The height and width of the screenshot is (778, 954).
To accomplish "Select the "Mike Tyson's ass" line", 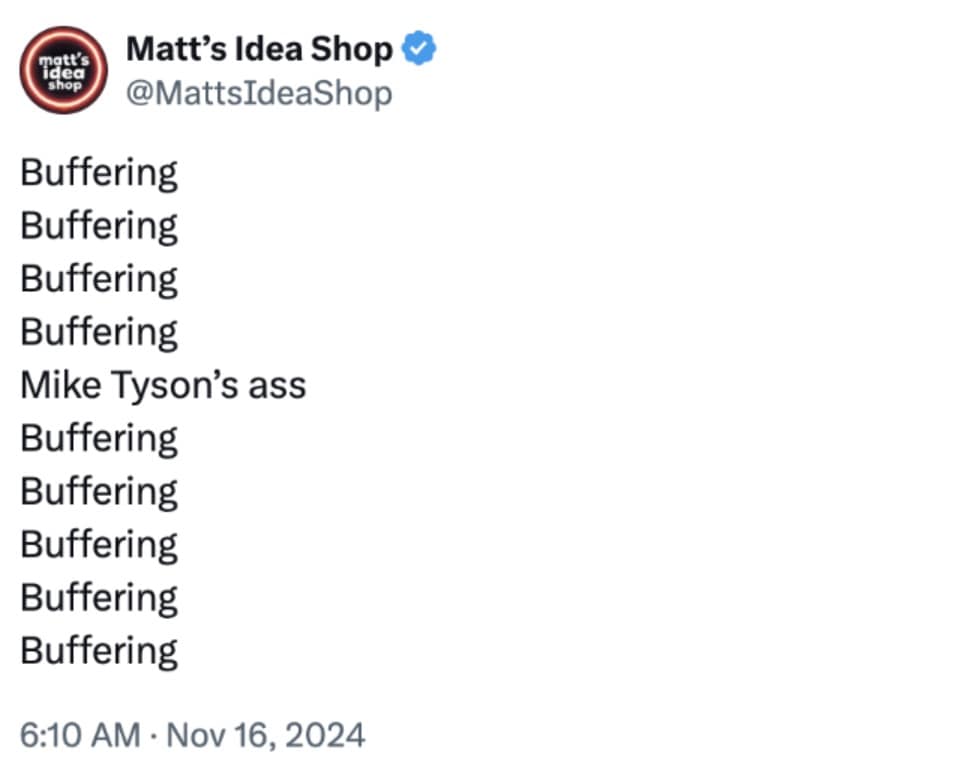I will pyautogui.click(x=163, y=385).
